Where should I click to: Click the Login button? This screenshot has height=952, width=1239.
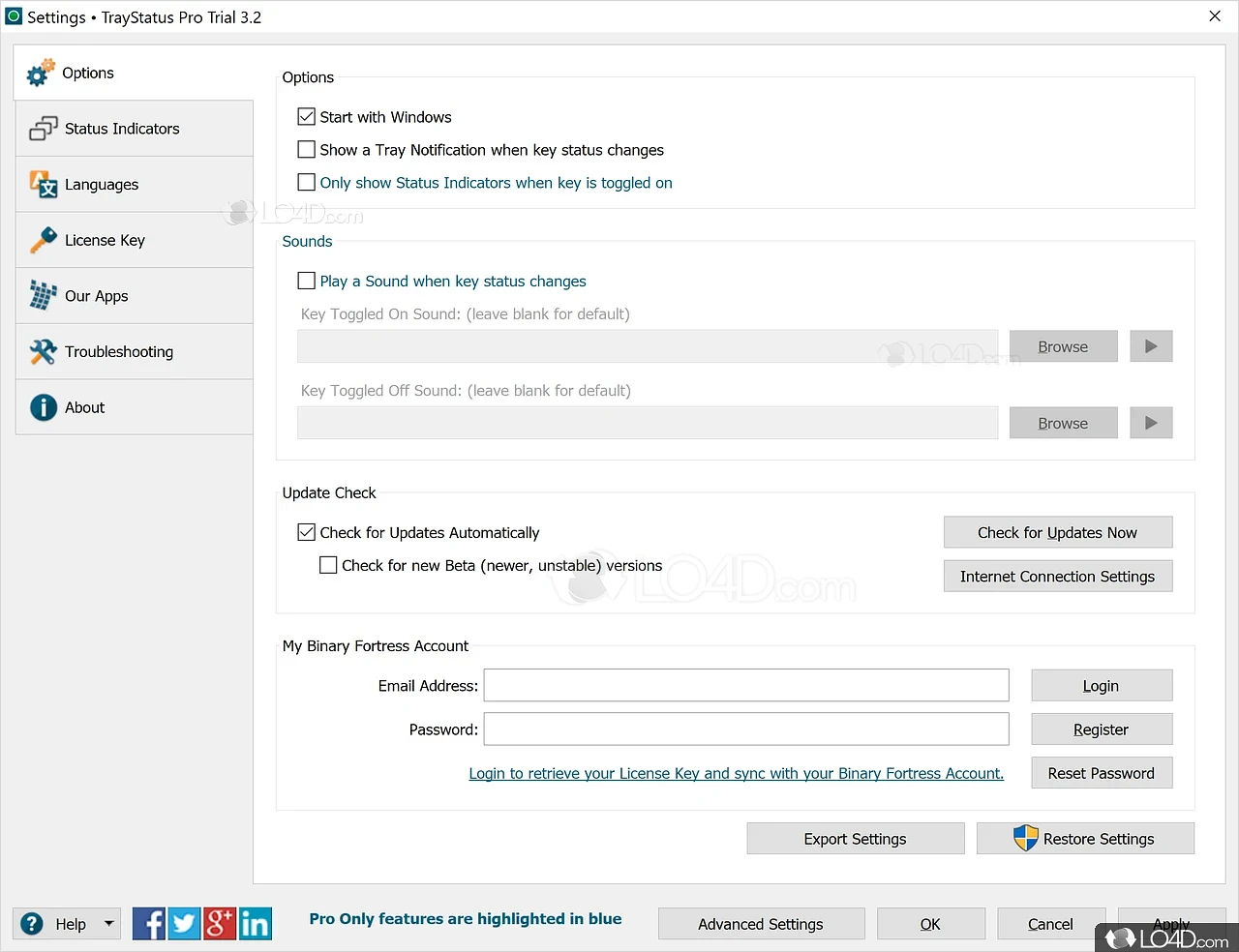tap(1102, 686)
